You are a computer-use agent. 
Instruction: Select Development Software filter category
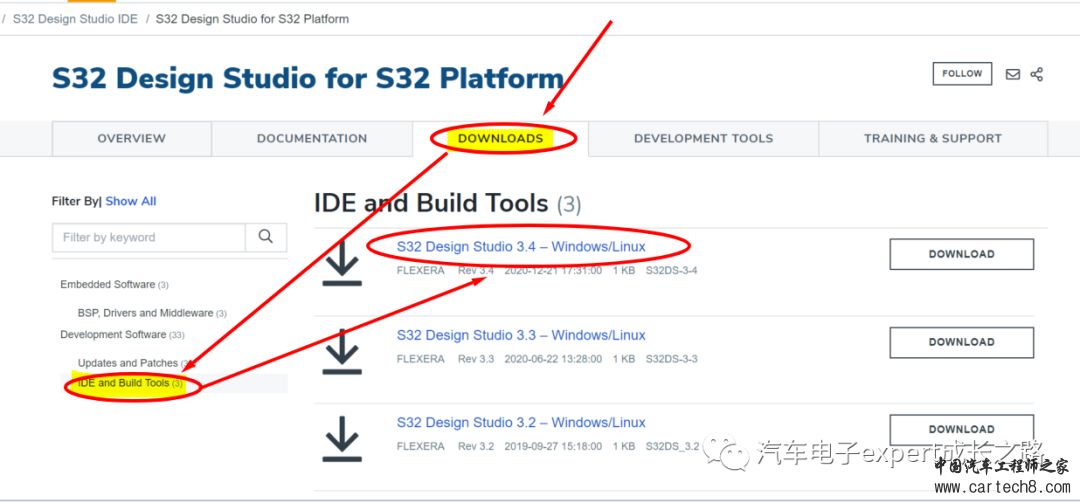click(x=122, y=335)
